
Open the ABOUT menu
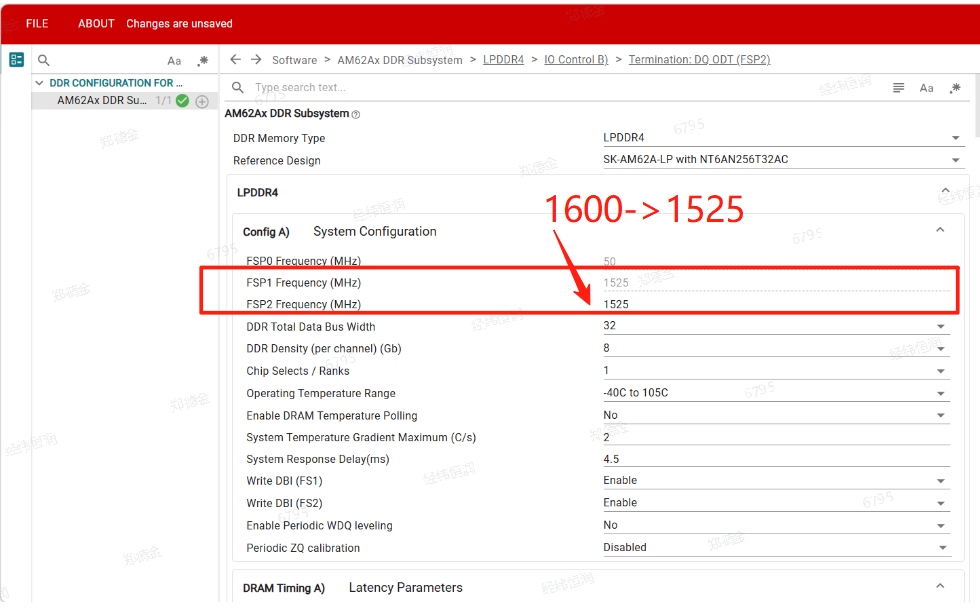[96, 24]
